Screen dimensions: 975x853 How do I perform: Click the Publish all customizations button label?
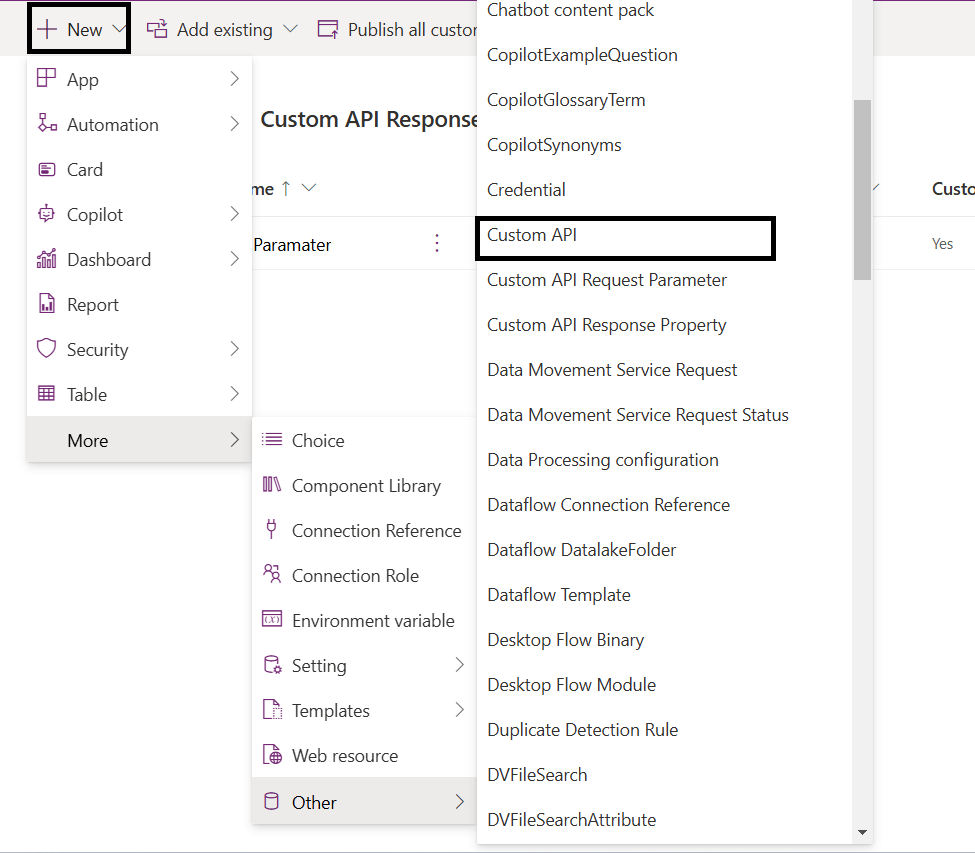pos(412,29)
